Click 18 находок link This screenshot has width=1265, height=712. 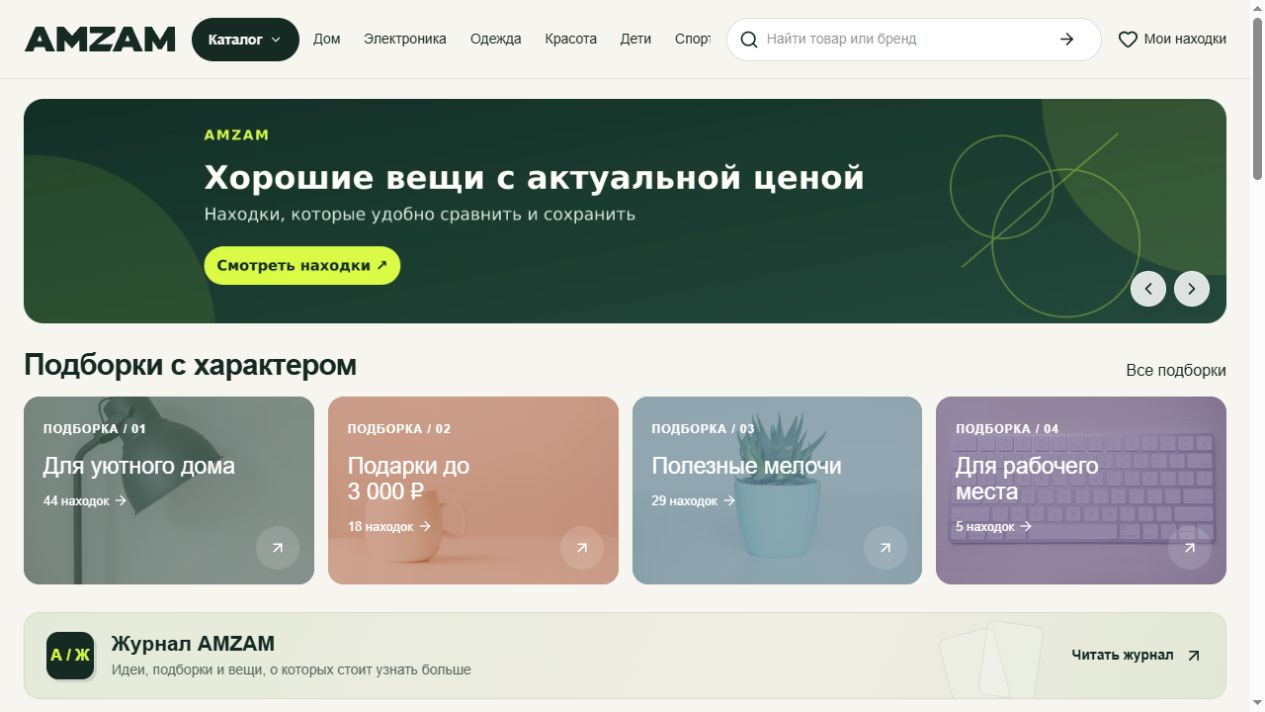point(389,527)
